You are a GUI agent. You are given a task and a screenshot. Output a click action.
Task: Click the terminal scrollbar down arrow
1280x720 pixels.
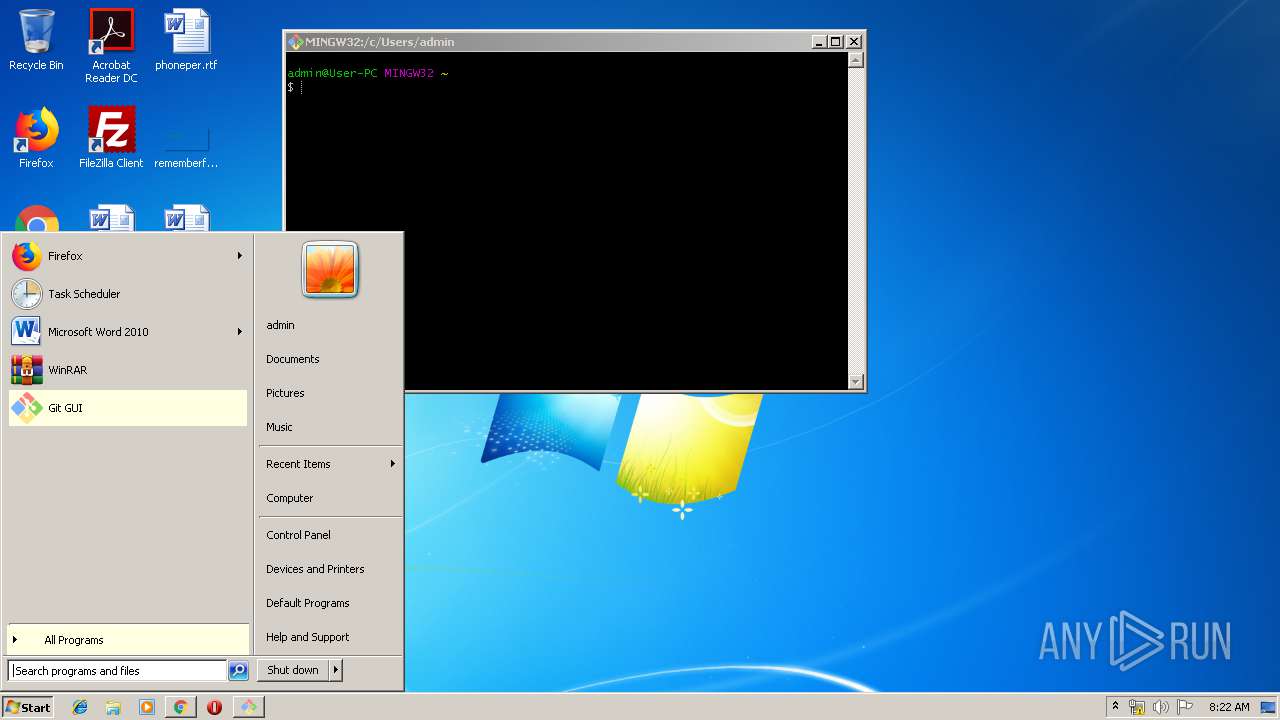click(855, 381)
